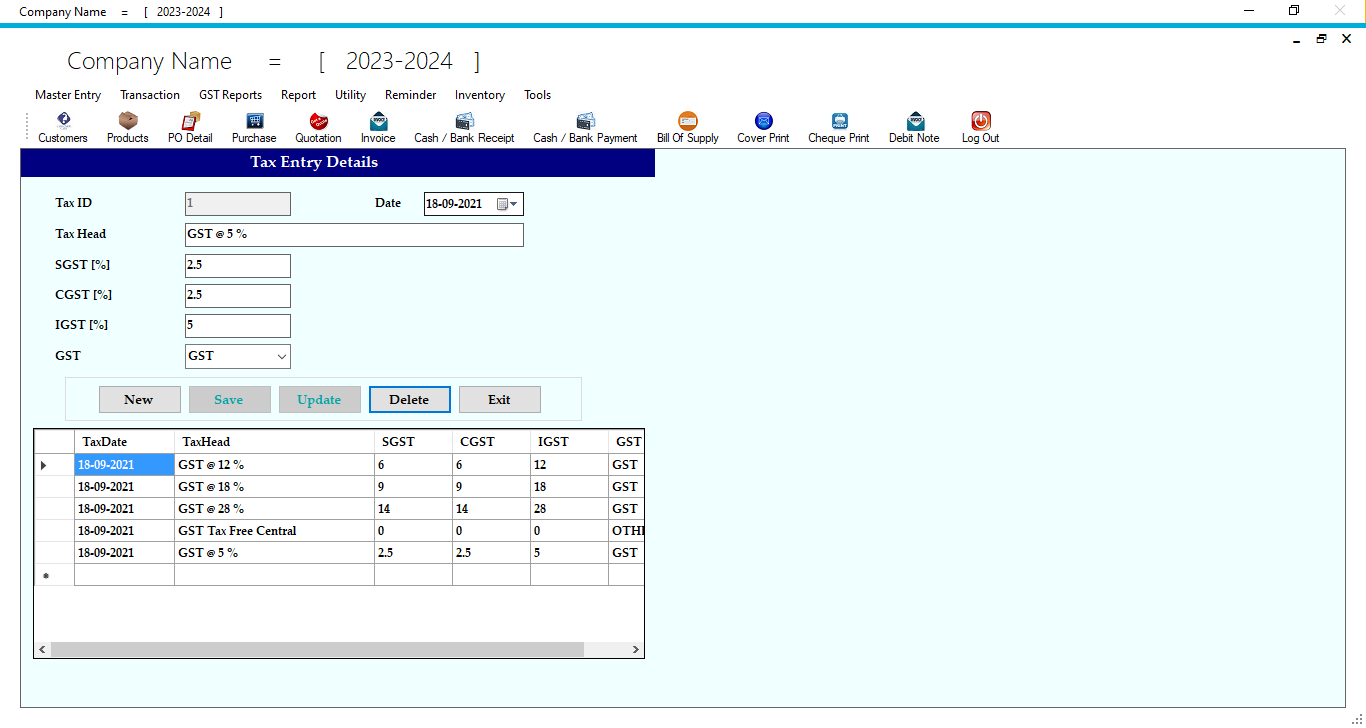Click the CGST [%] input field
Screen dimensions: 1366x728
pyautogui.click(x=238, y=296)
